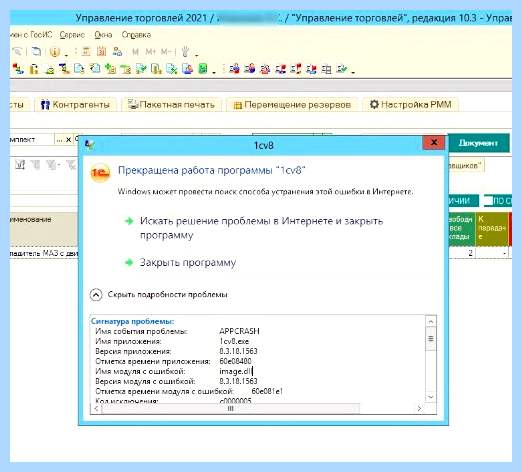Screen dimensions: 522x472
Task: Click image.dll module name value
Action: click(x=236, y=371)
